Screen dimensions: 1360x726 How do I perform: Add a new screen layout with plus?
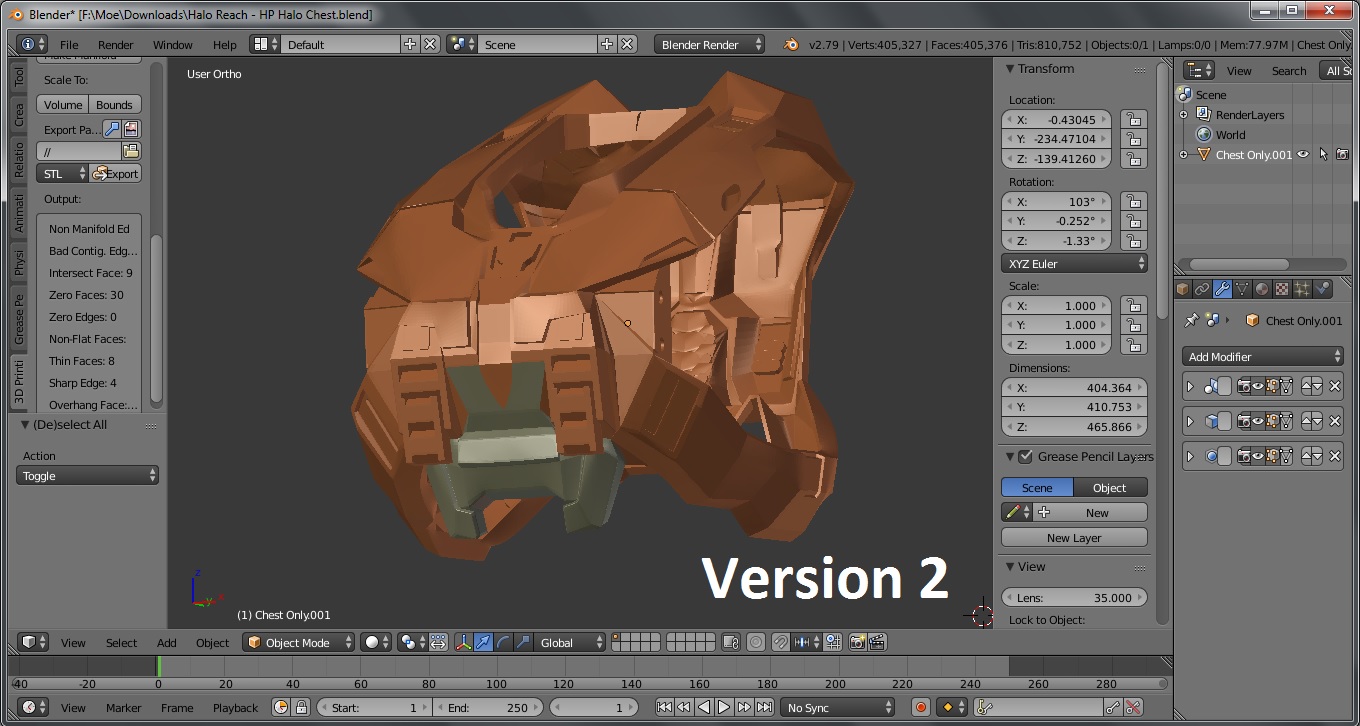410,44
